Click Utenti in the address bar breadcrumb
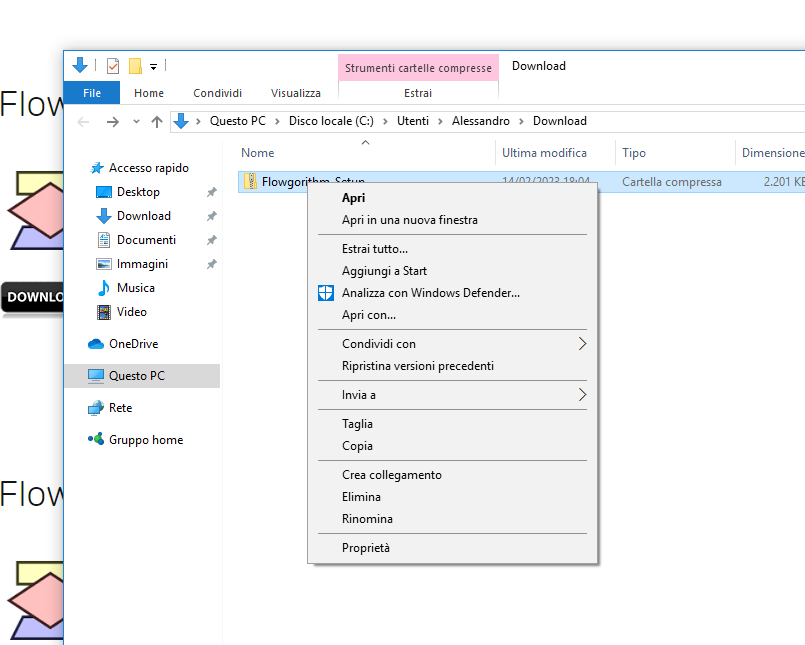Screen dimensions: 805x645 pyautogui.click(x=412, y=121)
